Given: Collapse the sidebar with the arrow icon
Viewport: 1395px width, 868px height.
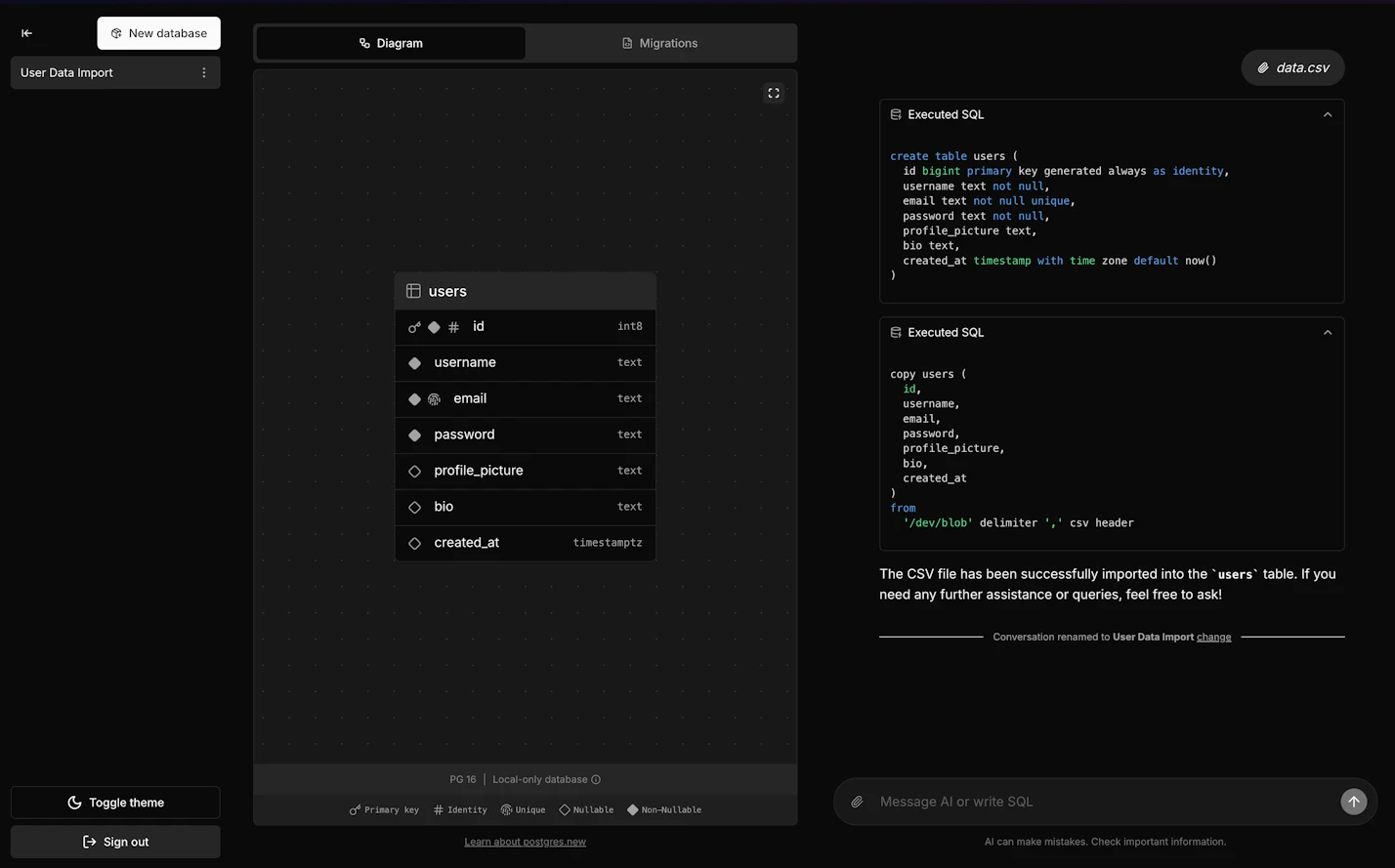Looking at the screenshot, I should pyautogui.click(x=26, y=33).
